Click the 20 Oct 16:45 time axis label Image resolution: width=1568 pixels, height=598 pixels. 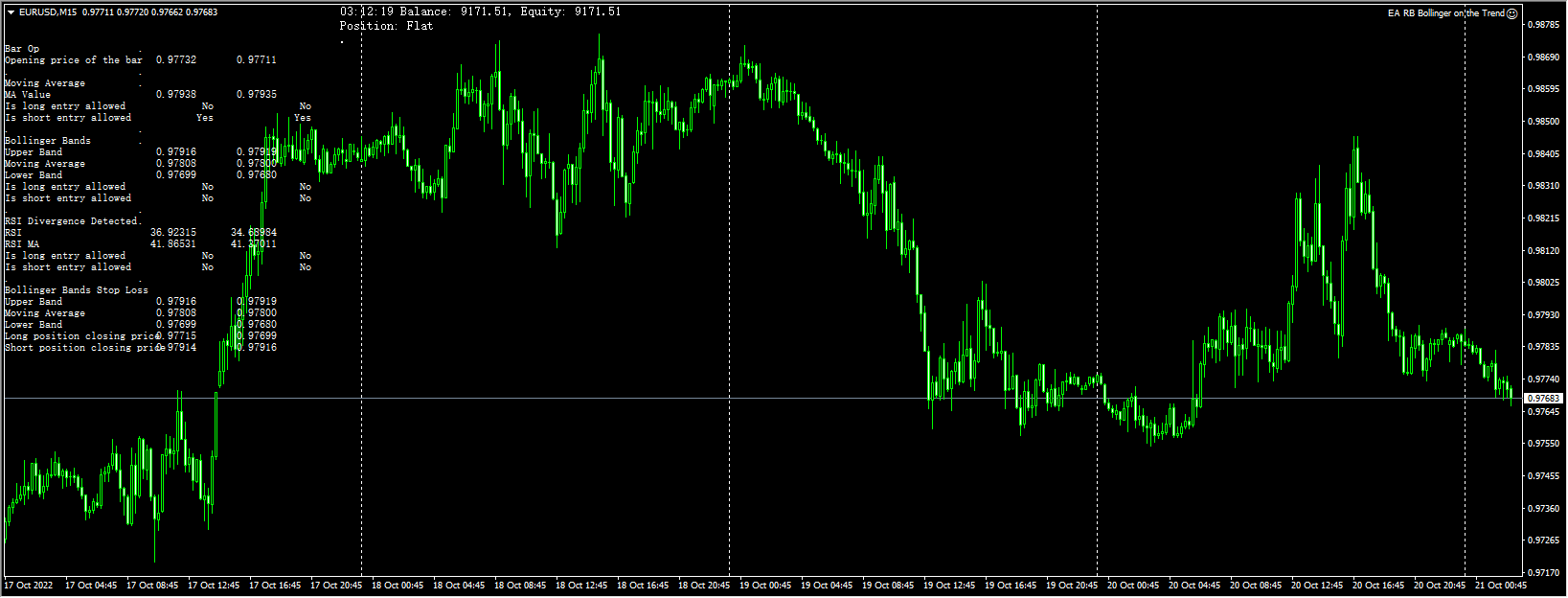1378,585
